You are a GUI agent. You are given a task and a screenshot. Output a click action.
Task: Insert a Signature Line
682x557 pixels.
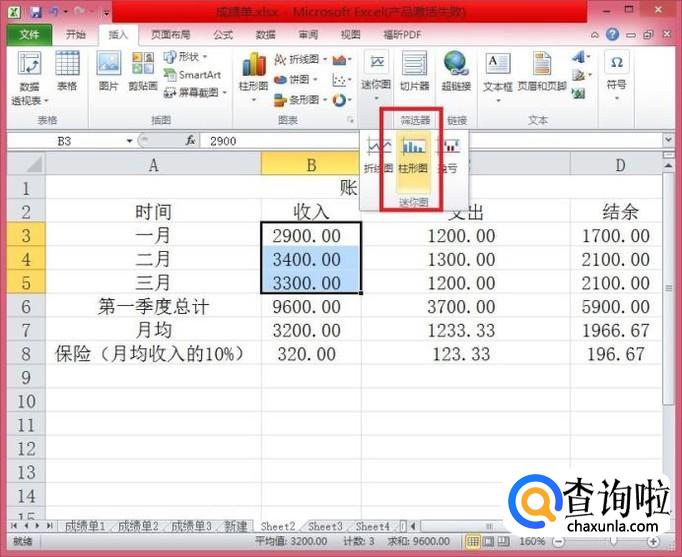coord(582,75)
